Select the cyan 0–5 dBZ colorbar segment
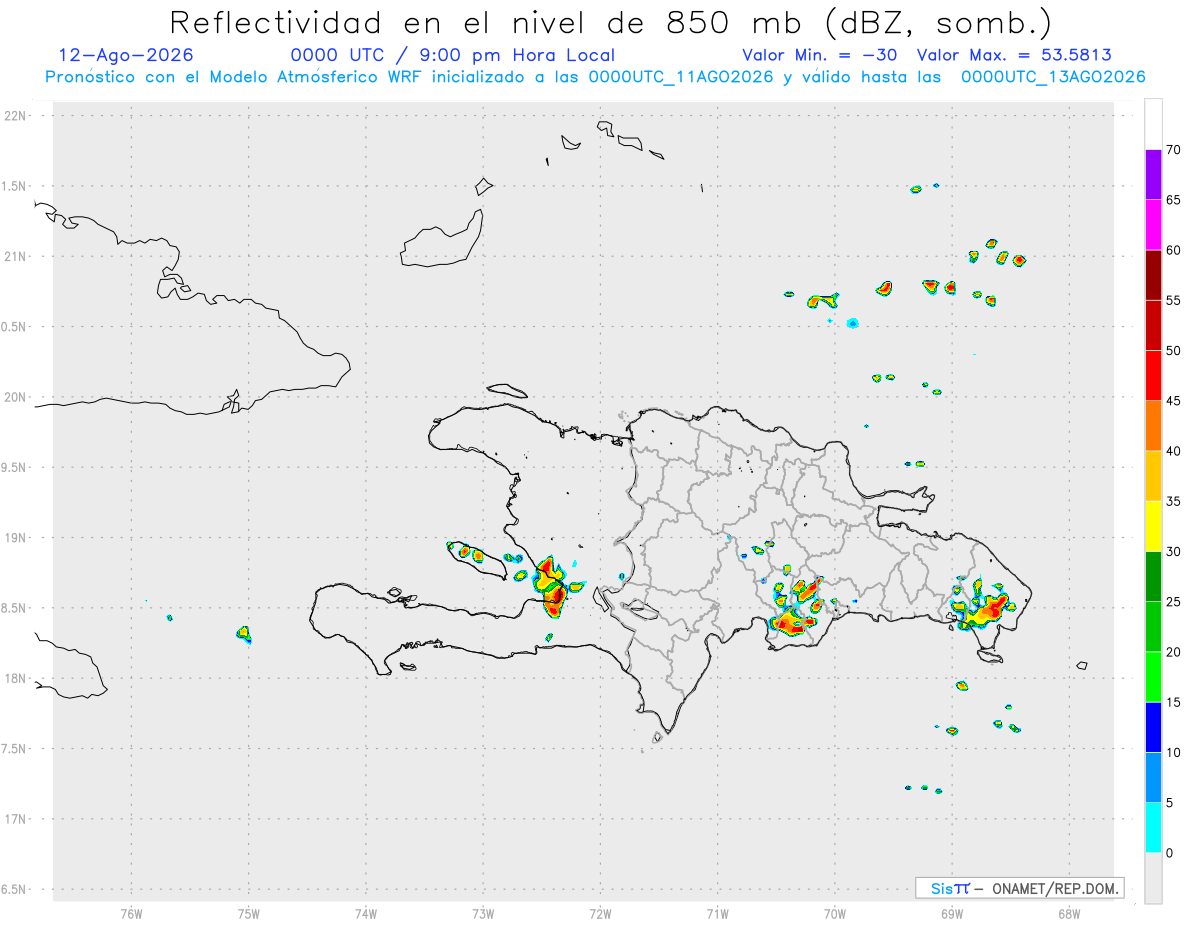Viewport: 1200px width, 927px height. click(1153, 828)
